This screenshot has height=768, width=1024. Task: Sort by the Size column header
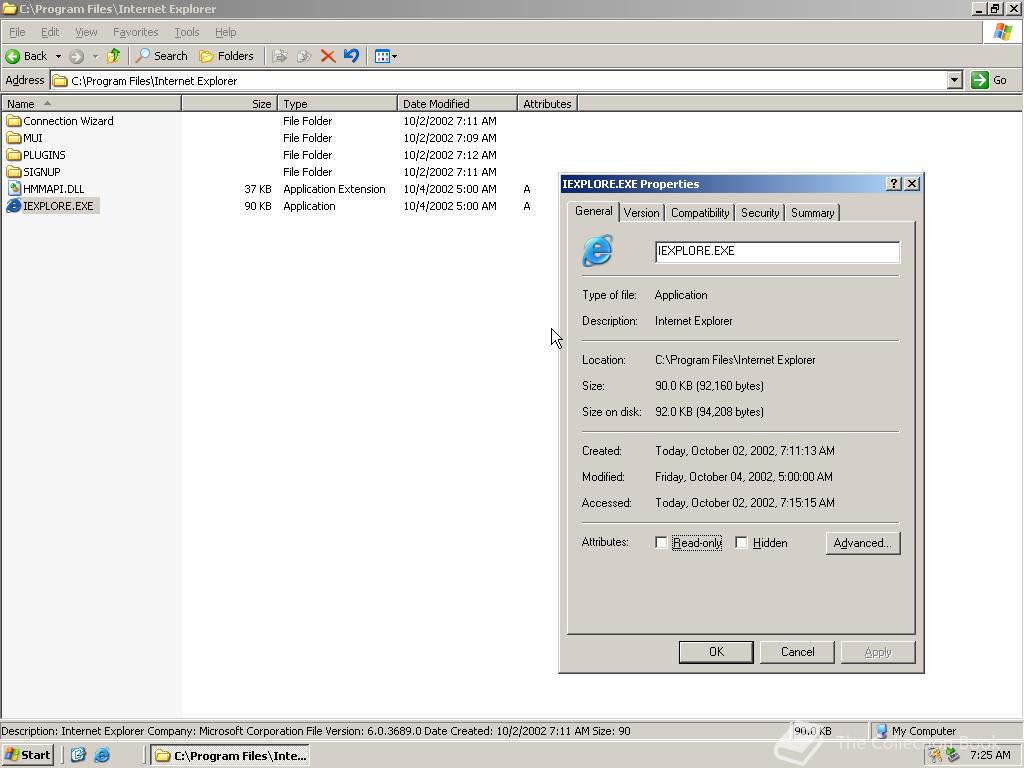230,104
